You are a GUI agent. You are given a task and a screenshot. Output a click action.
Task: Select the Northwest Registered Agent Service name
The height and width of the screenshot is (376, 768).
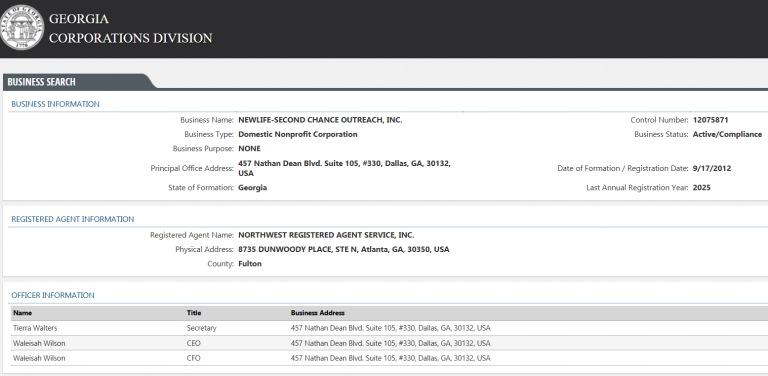click(x=326, y=235)
